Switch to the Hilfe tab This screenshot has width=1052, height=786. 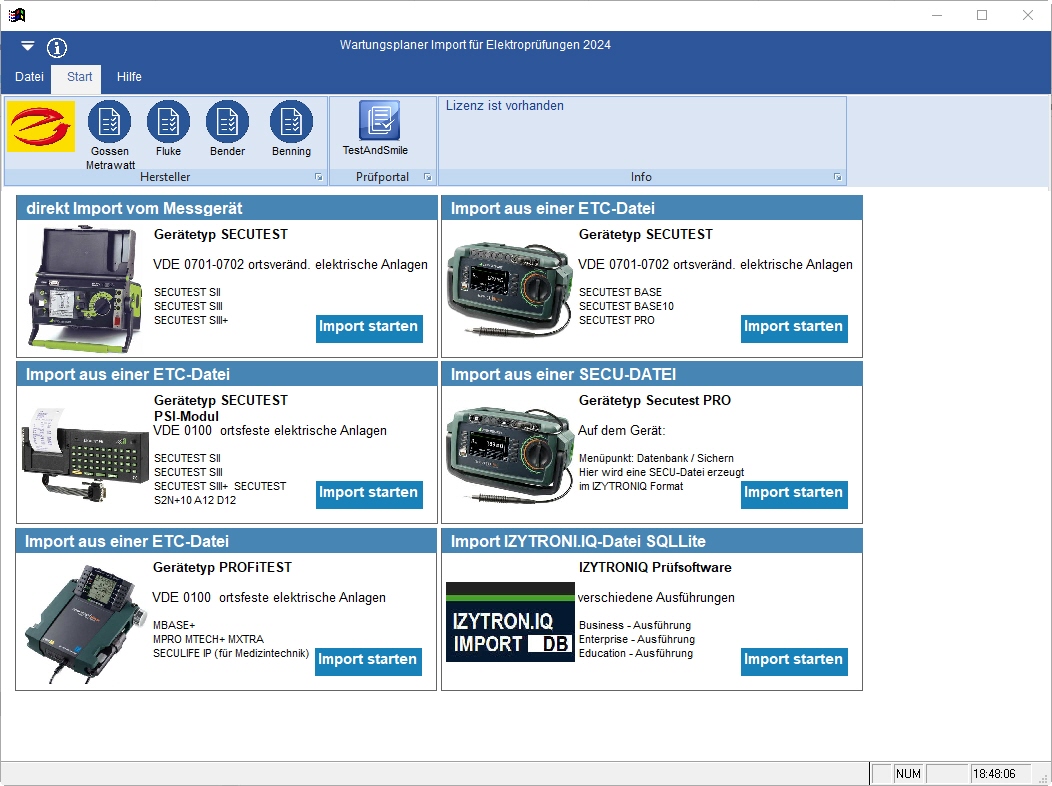(129, 77)
